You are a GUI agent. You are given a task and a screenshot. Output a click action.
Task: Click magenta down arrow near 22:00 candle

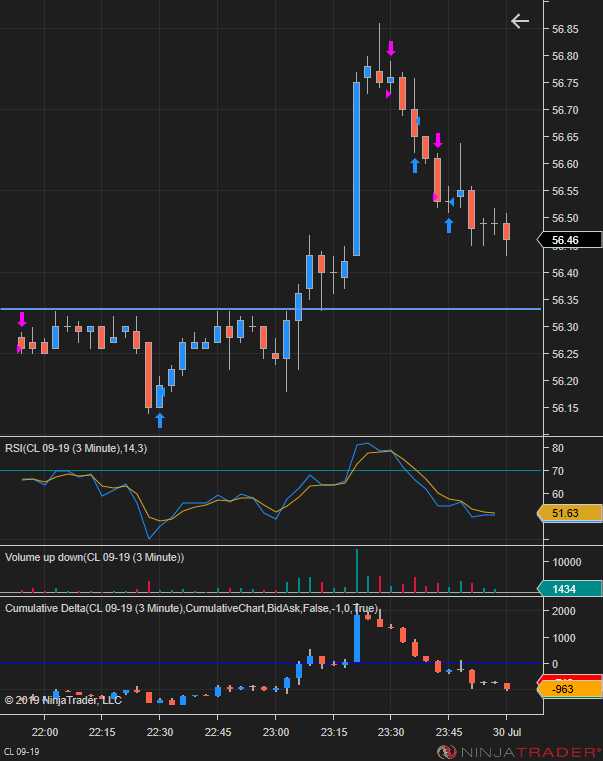[22, 319]
